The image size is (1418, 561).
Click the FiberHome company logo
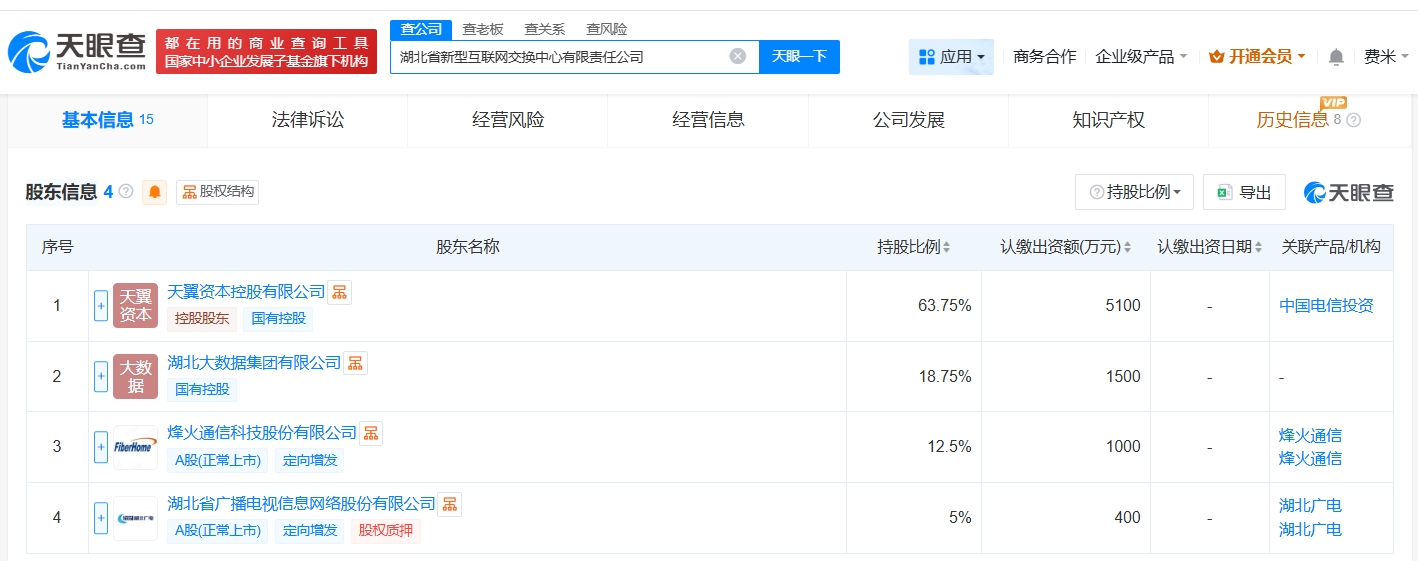tap(135, 447)
